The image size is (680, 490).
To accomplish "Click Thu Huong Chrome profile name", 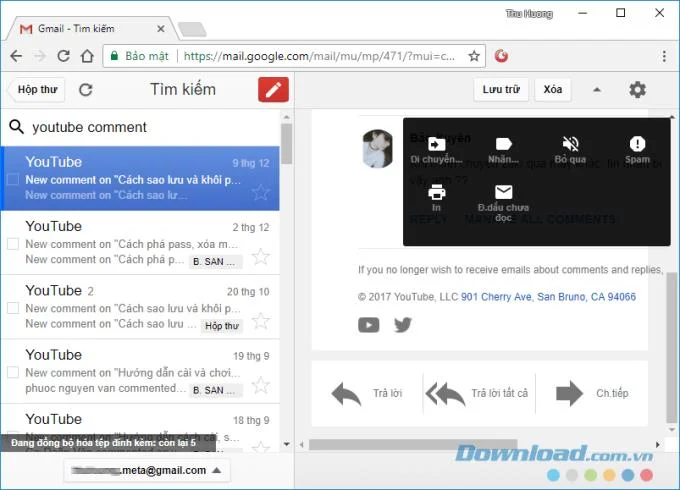I will coord(529,14).
